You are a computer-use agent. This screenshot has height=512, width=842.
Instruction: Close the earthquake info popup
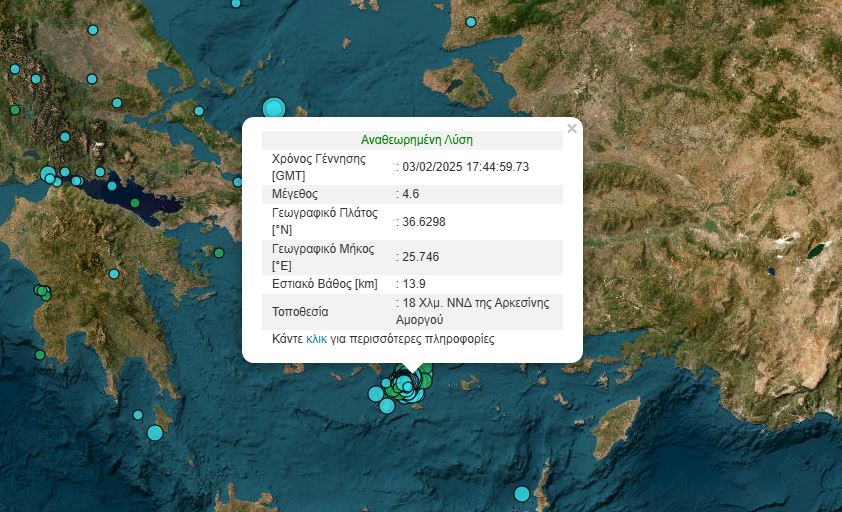click(572, 128)
